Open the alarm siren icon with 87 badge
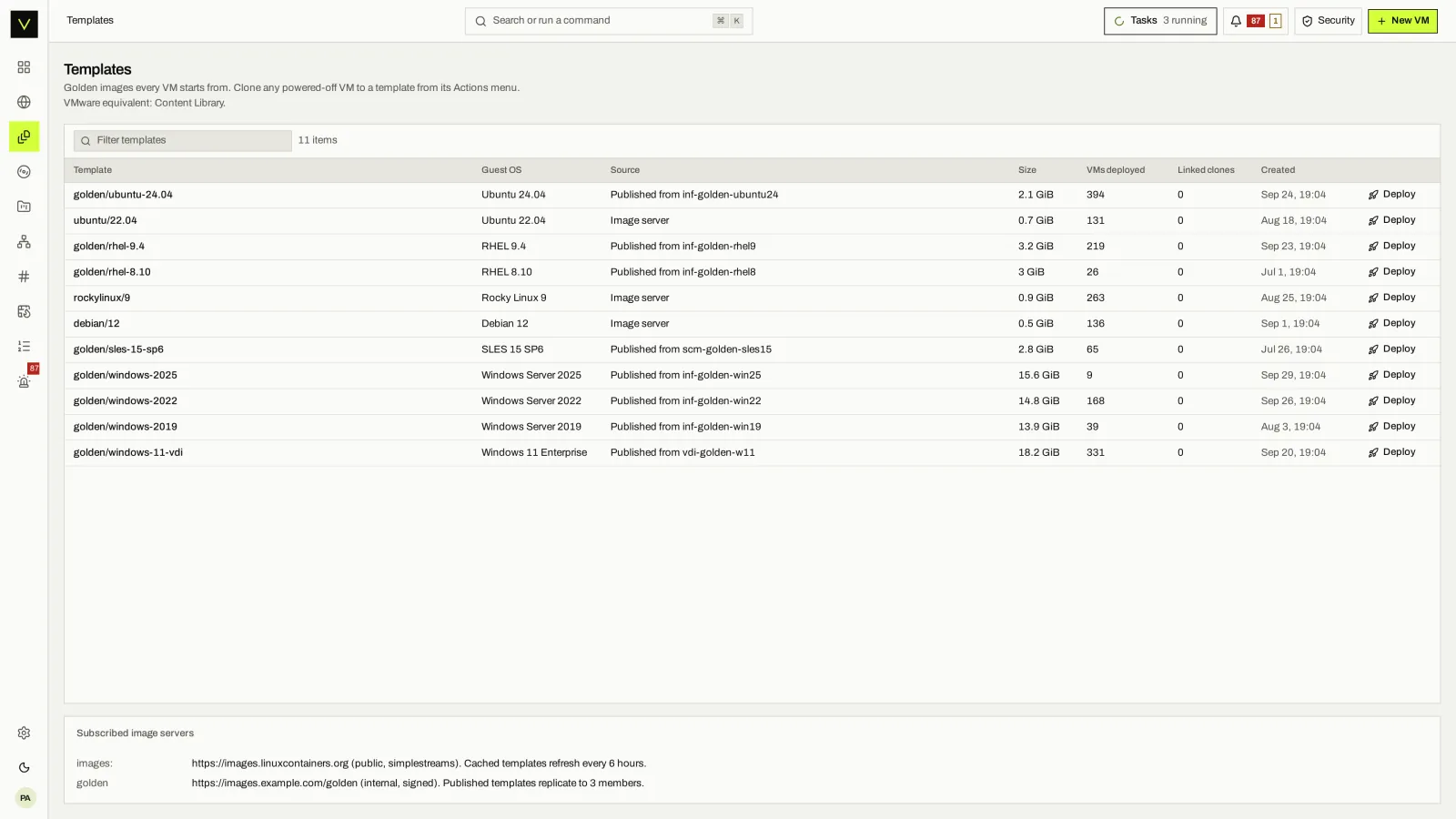1456x819 pixels. 24,381
